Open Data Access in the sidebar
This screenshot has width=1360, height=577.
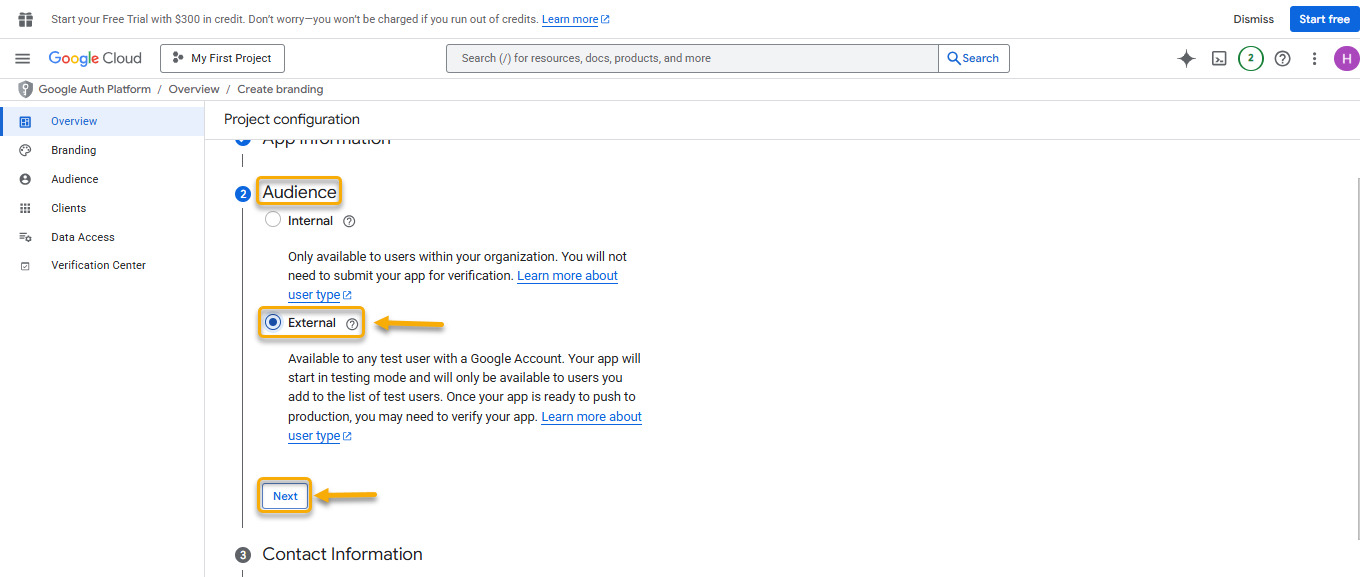coord(83,237)
